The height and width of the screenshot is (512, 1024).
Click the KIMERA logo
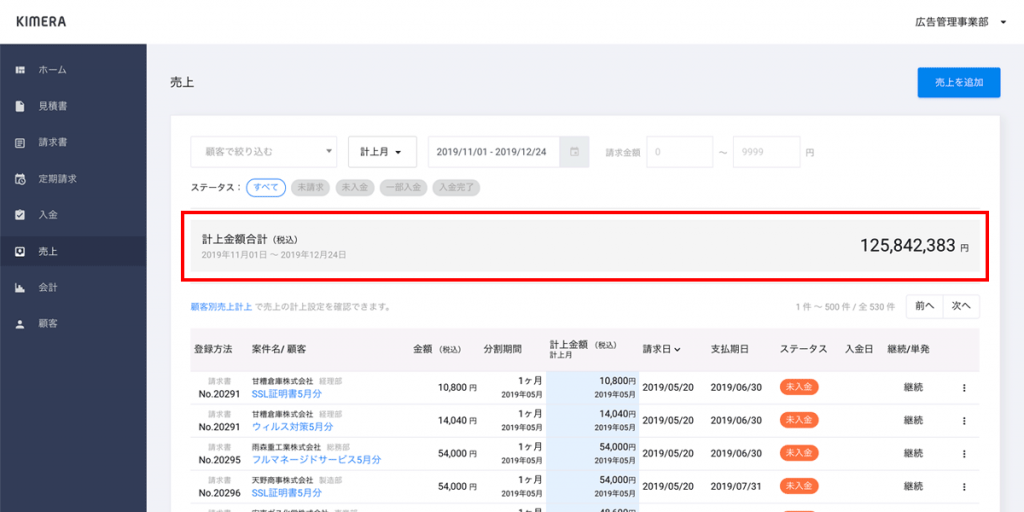pyautogui.click(x=40, y=22)
